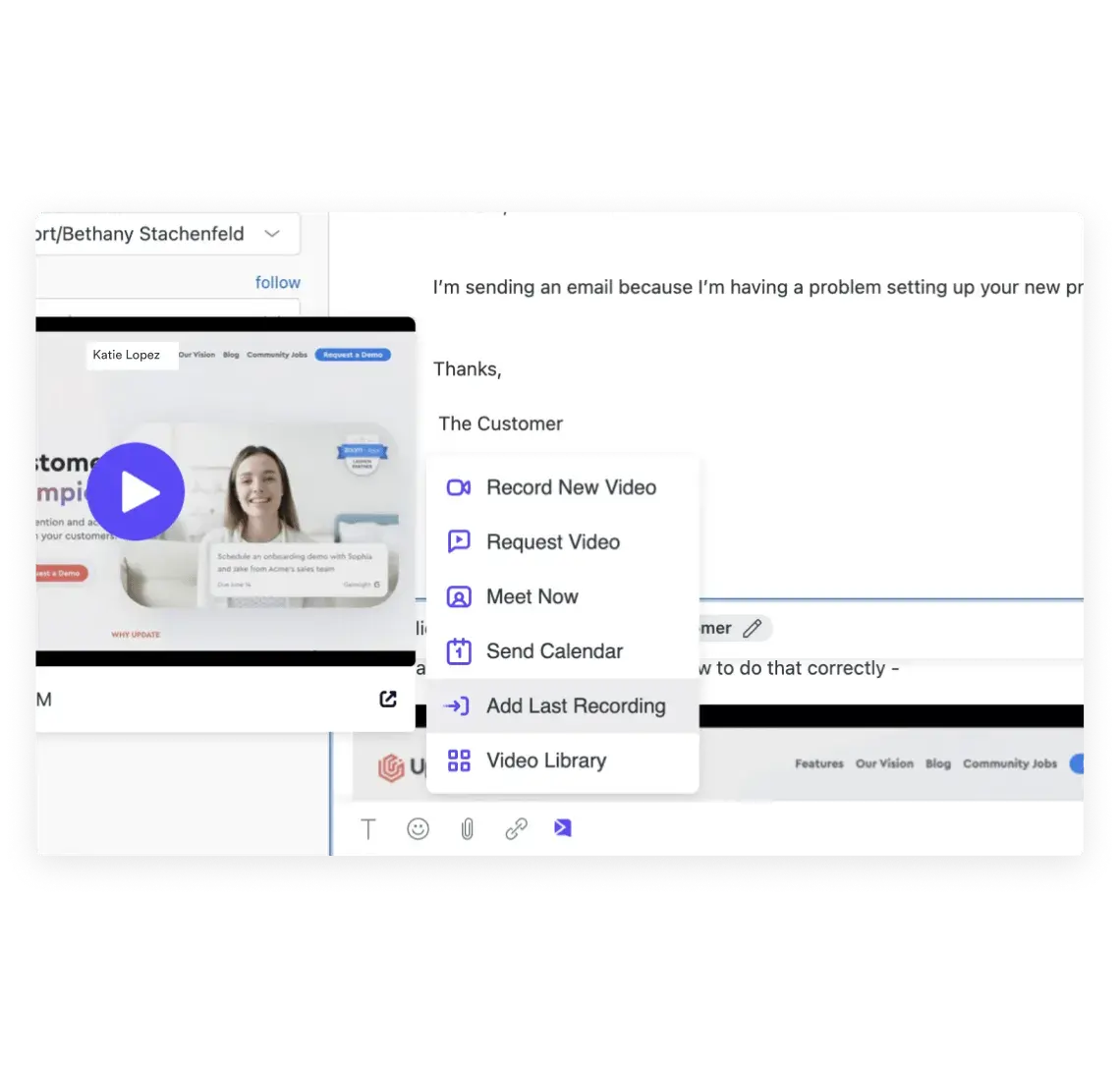This screenshot has height=1069, width=1120.
Task: Click the Katie Lopez name label
Action: (127, 355)
